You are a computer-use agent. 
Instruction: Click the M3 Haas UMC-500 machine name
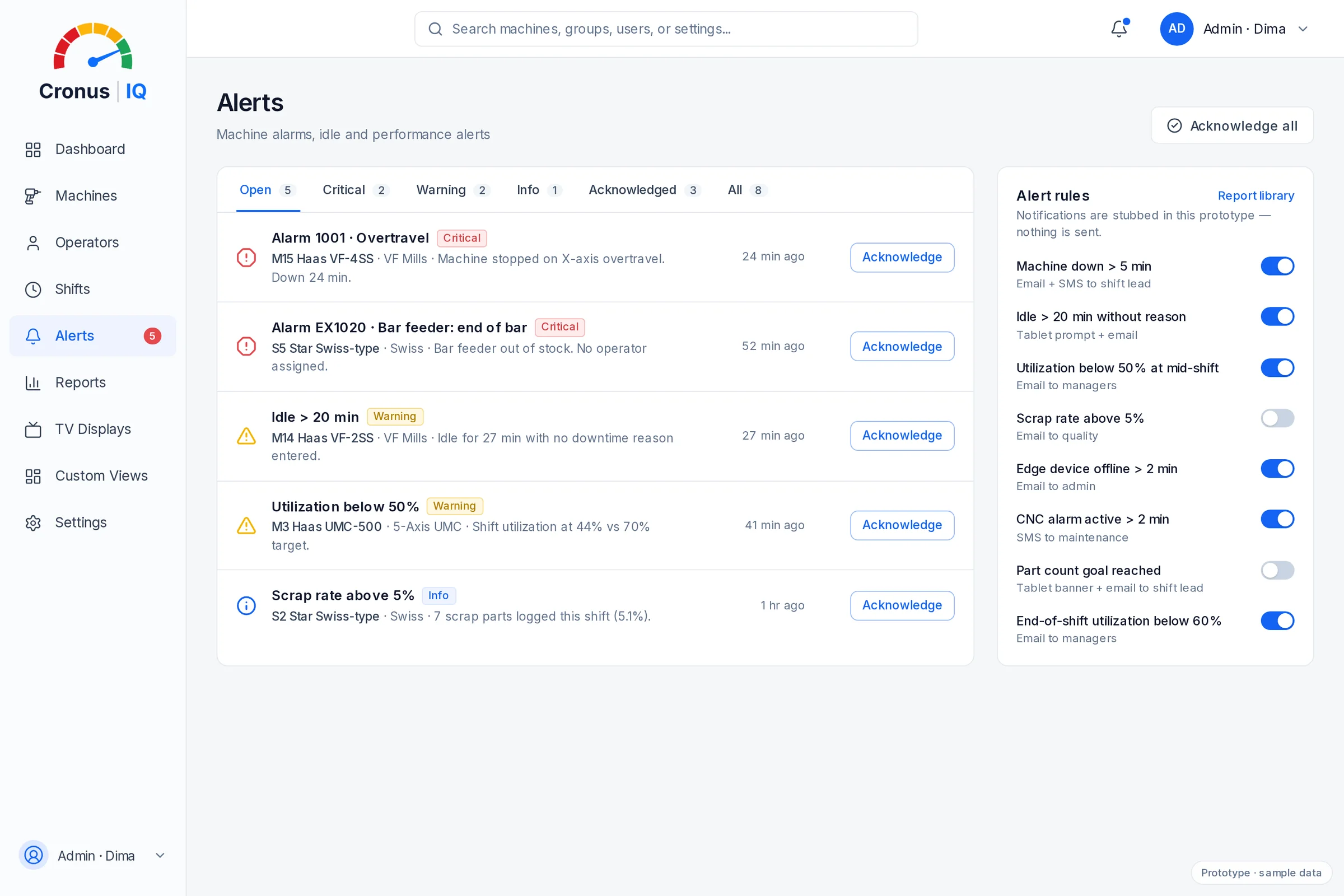(x=326, y=527)
